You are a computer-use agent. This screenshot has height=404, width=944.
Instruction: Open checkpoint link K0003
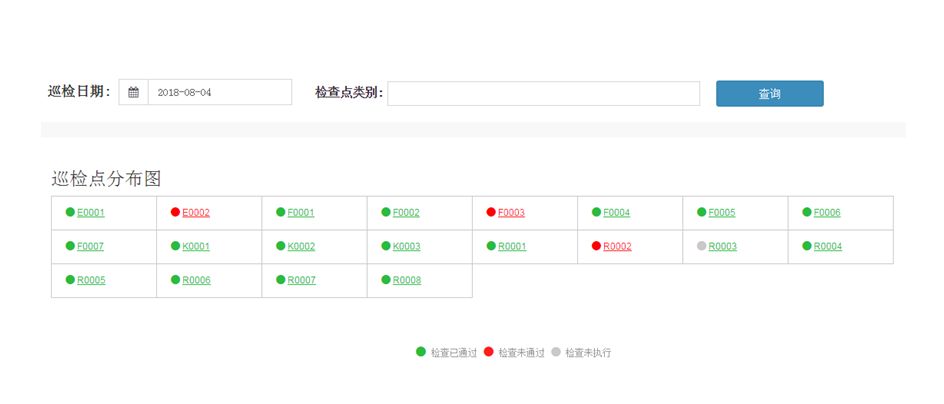406,247
